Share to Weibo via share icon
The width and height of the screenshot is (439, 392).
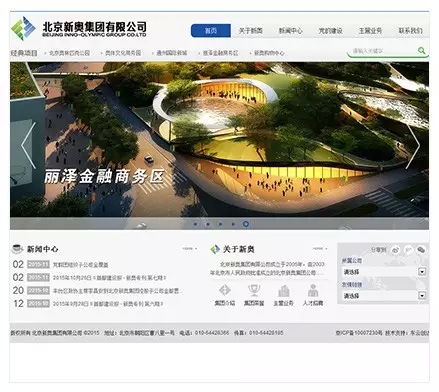click(x=395, y=249)
